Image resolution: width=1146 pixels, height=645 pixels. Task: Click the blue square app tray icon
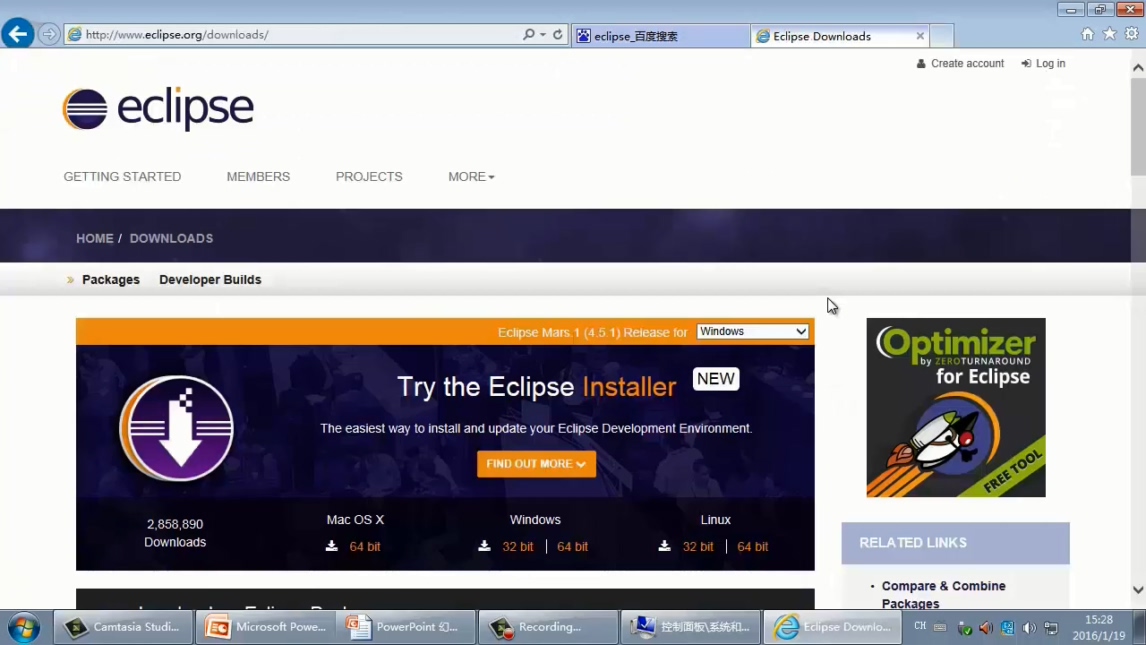click(1007, 628)
